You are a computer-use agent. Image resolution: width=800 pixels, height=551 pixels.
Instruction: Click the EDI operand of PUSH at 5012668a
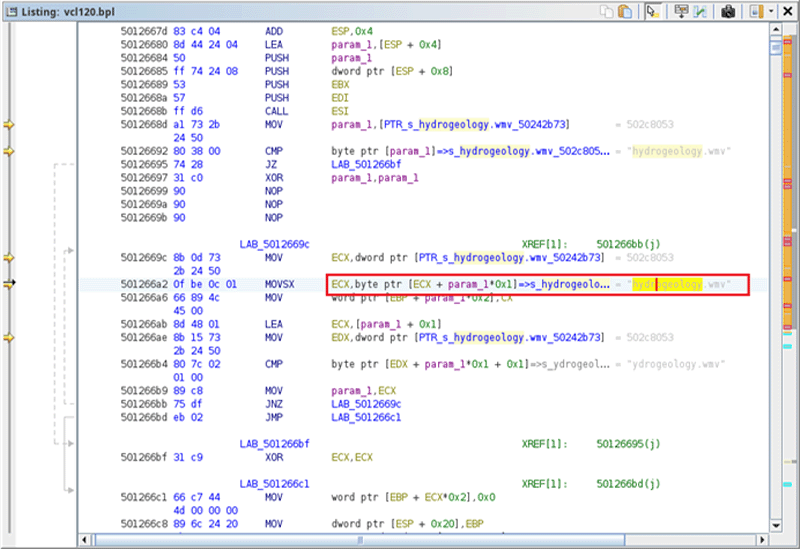[x=340, y=98]
